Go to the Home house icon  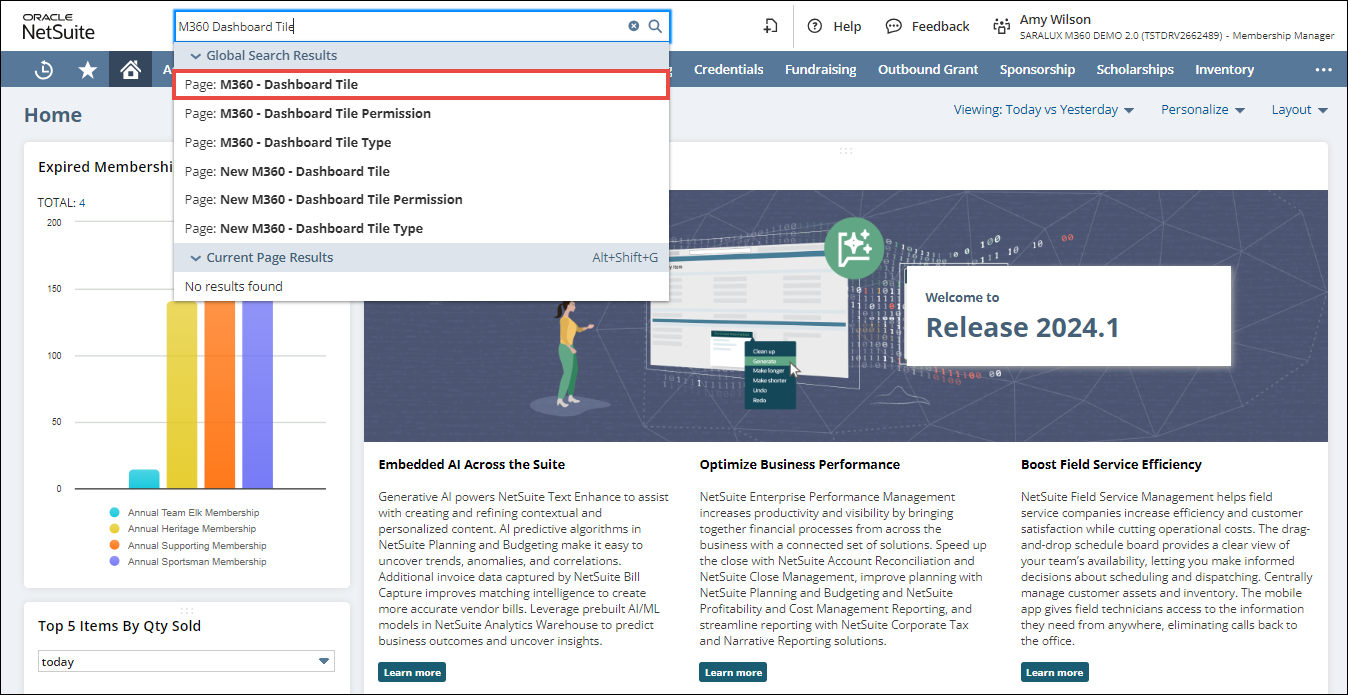point(130,70)
